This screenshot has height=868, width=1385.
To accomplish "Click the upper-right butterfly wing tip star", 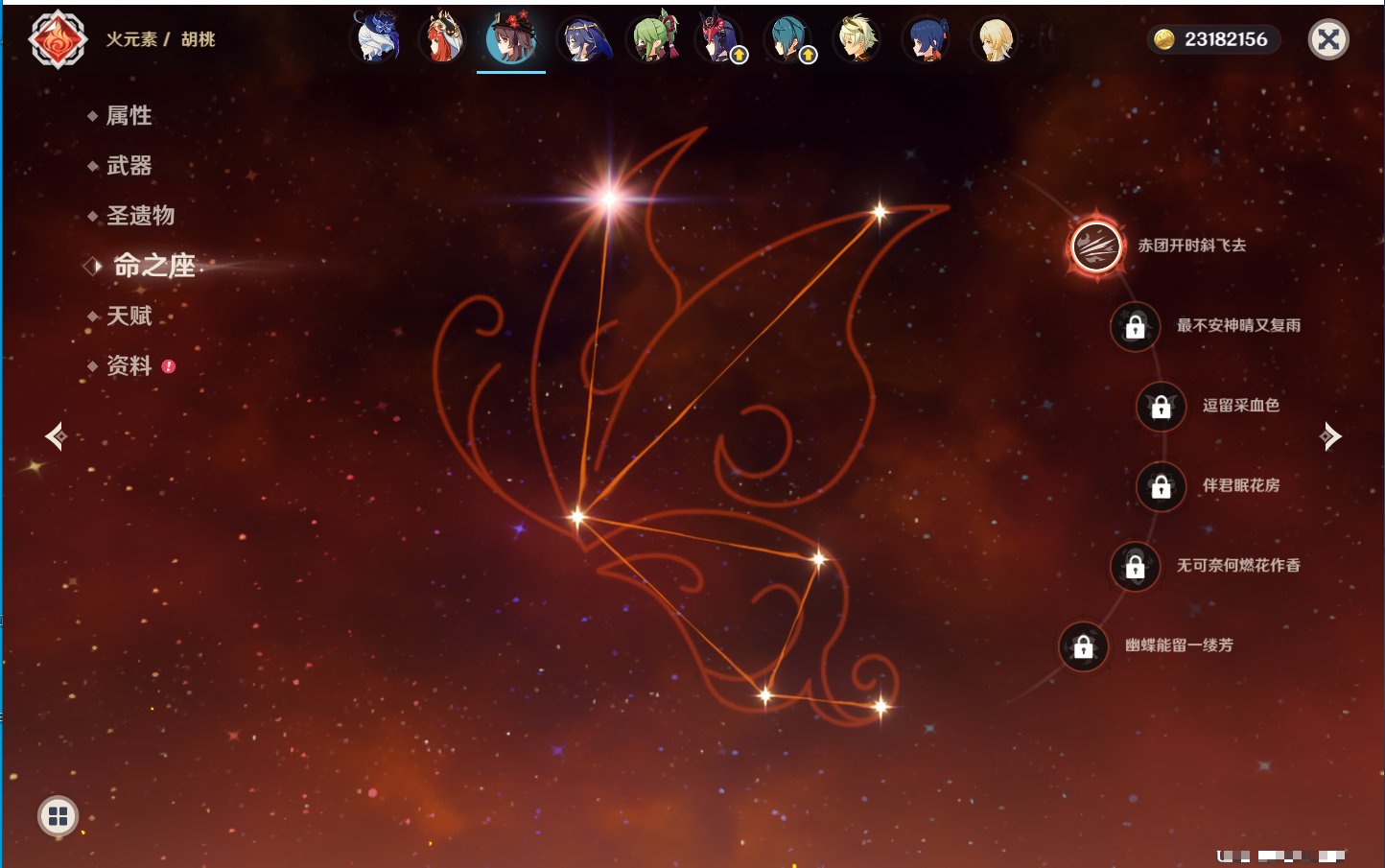I will [x=880, y=212].
